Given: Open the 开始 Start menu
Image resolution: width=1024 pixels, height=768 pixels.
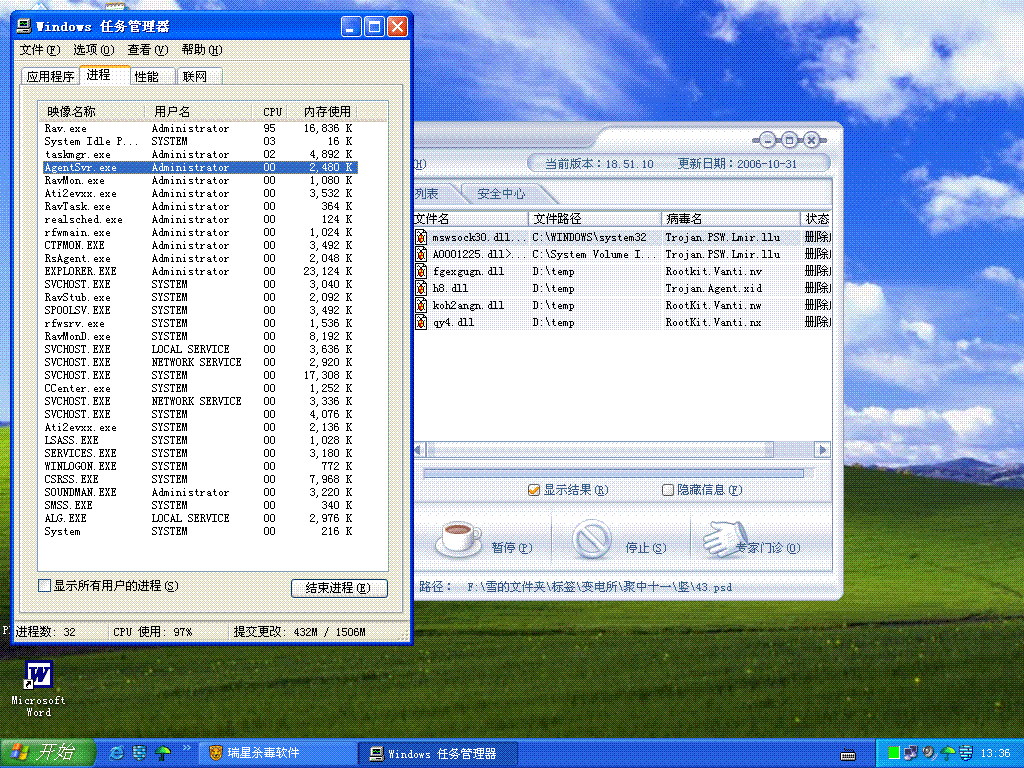Looking at the screenshot, I should pos(47,752).
